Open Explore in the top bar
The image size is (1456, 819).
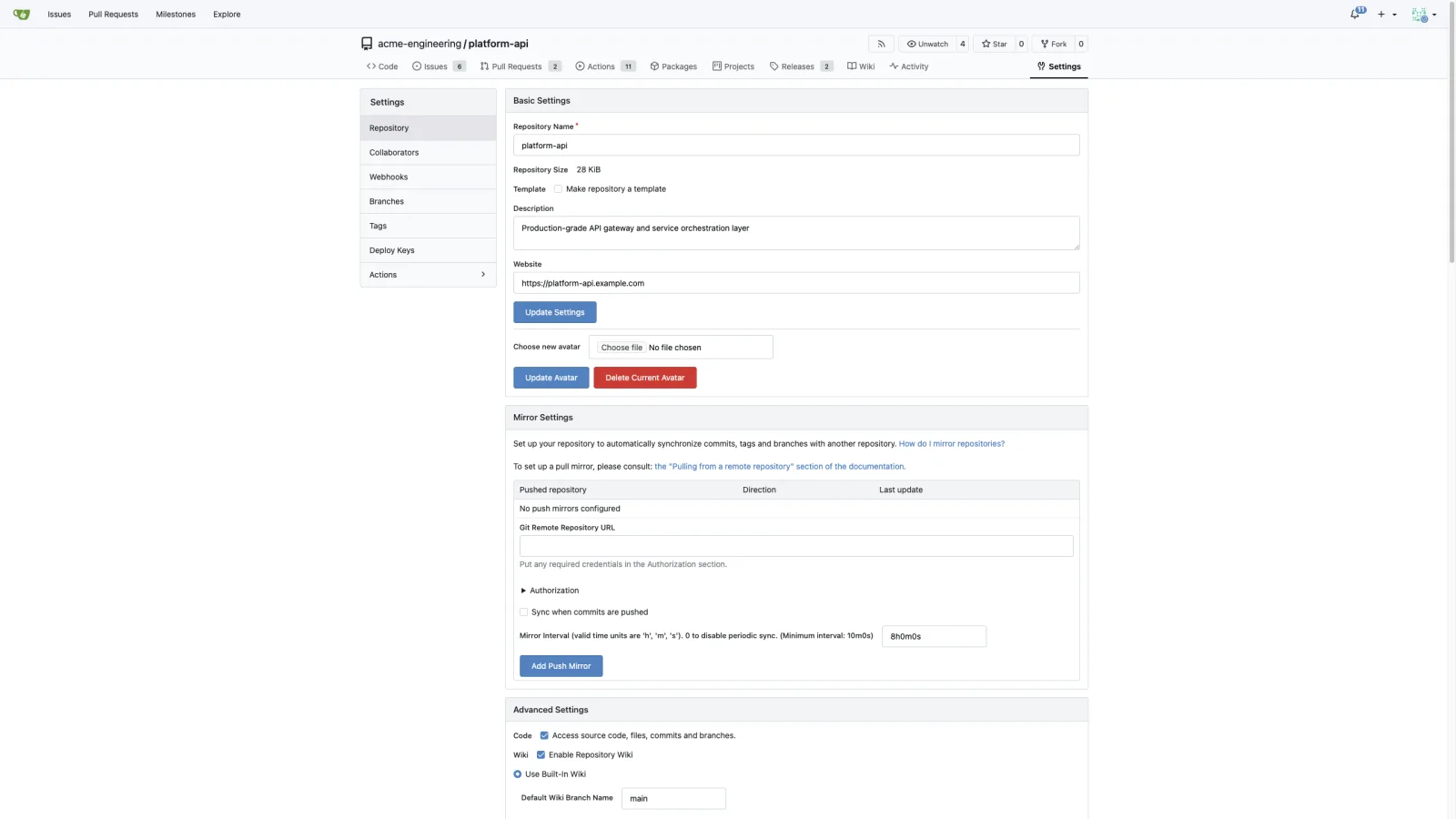click(227, 15)
